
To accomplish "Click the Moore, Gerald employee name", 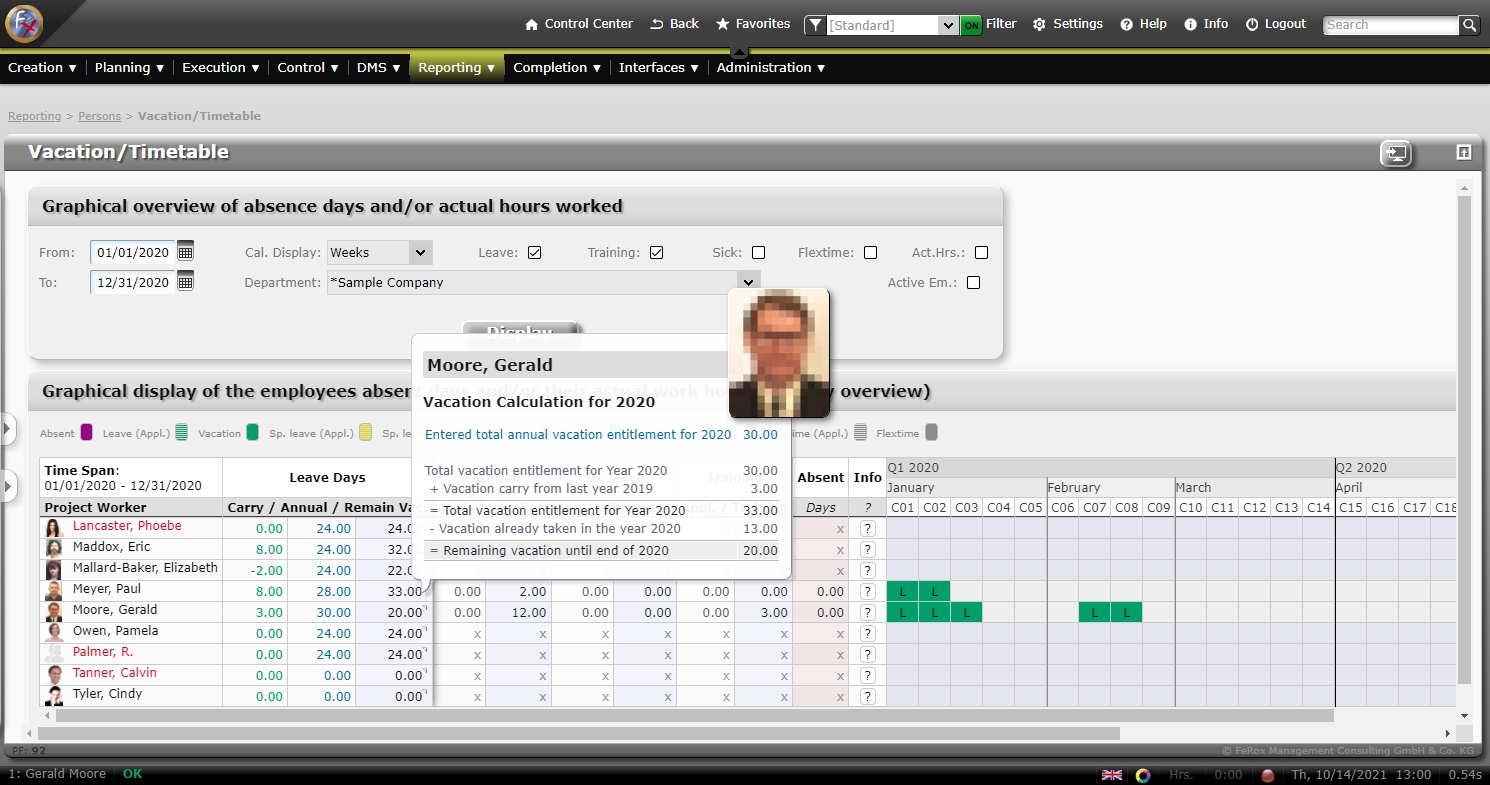I will click(115, 610).
